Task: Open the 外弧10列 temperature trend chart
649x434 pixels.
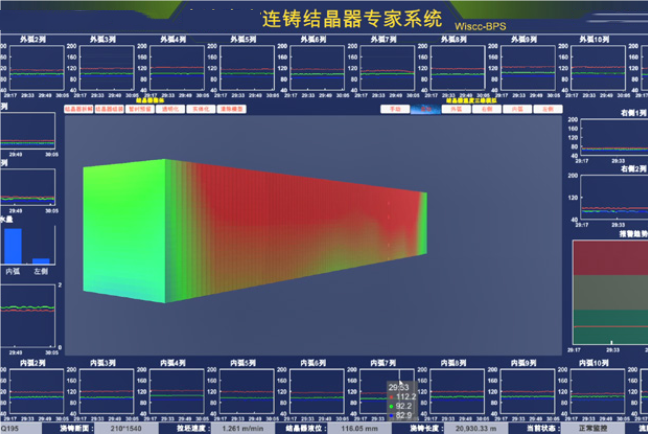Action: coord(605,72)
